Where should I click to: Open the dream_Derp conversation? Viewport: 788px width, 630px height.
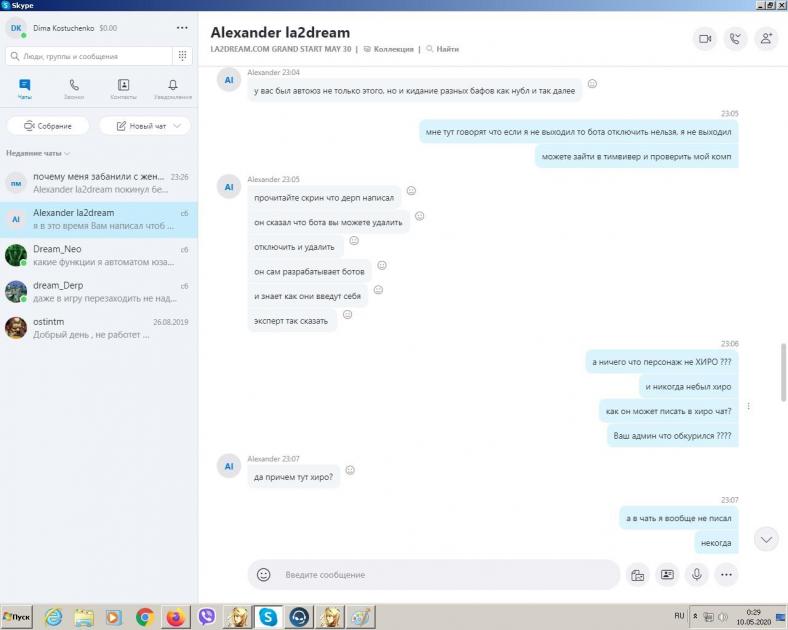click(98, 291)
